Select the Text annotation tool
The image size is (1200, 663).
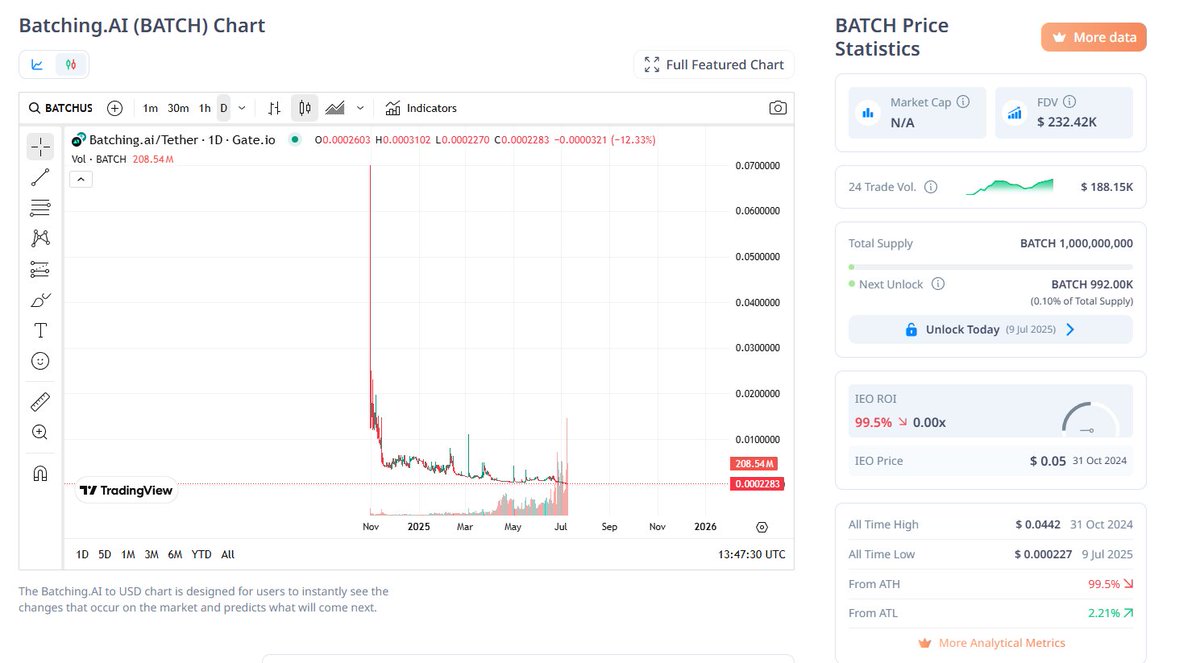40,331
